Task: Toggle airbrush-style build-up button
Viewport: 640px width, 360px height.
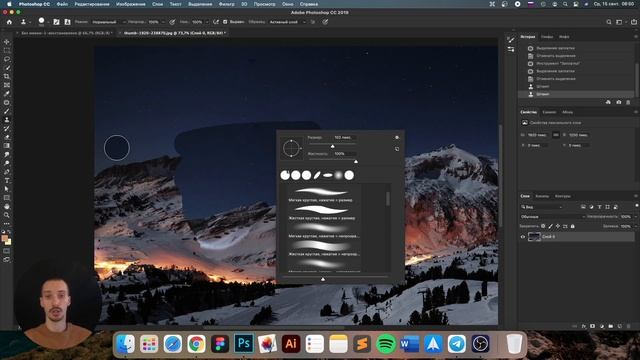Action: [x=216, y=22]
